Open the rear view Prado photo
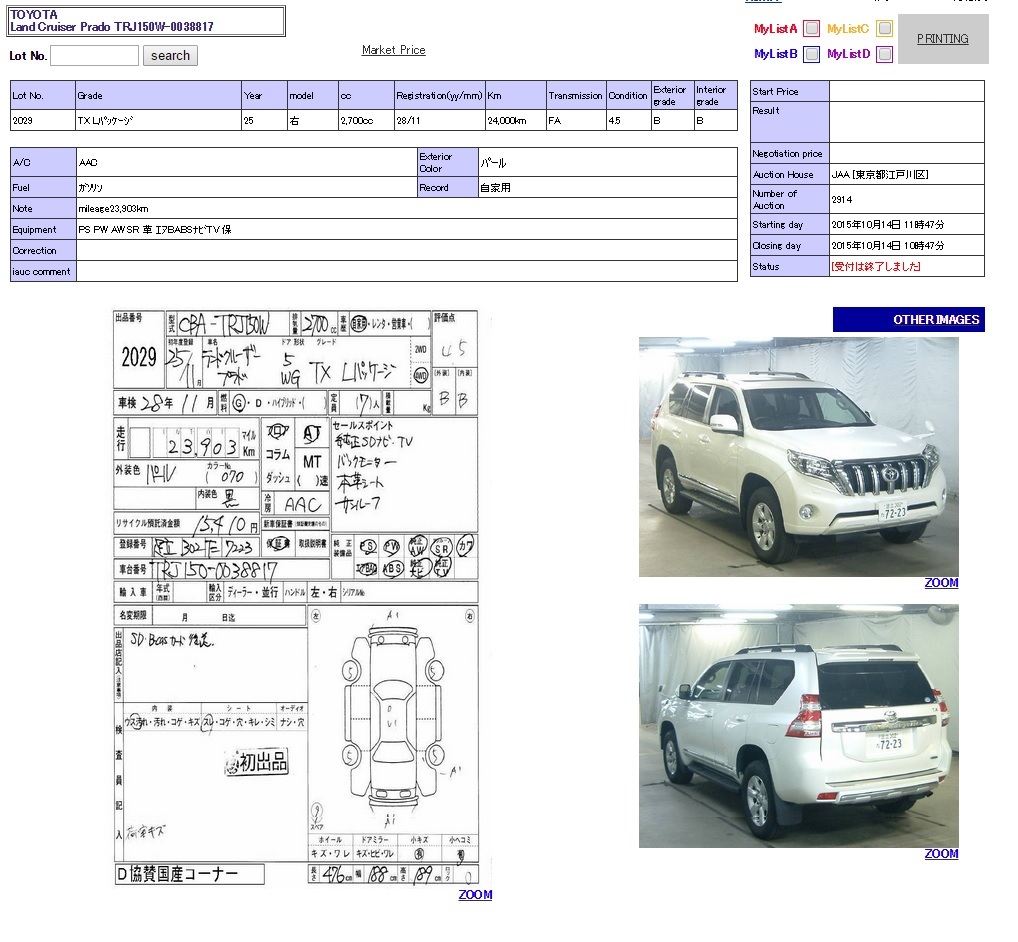This screenshot has height=942, width=1018. click(x=798, y=726)
